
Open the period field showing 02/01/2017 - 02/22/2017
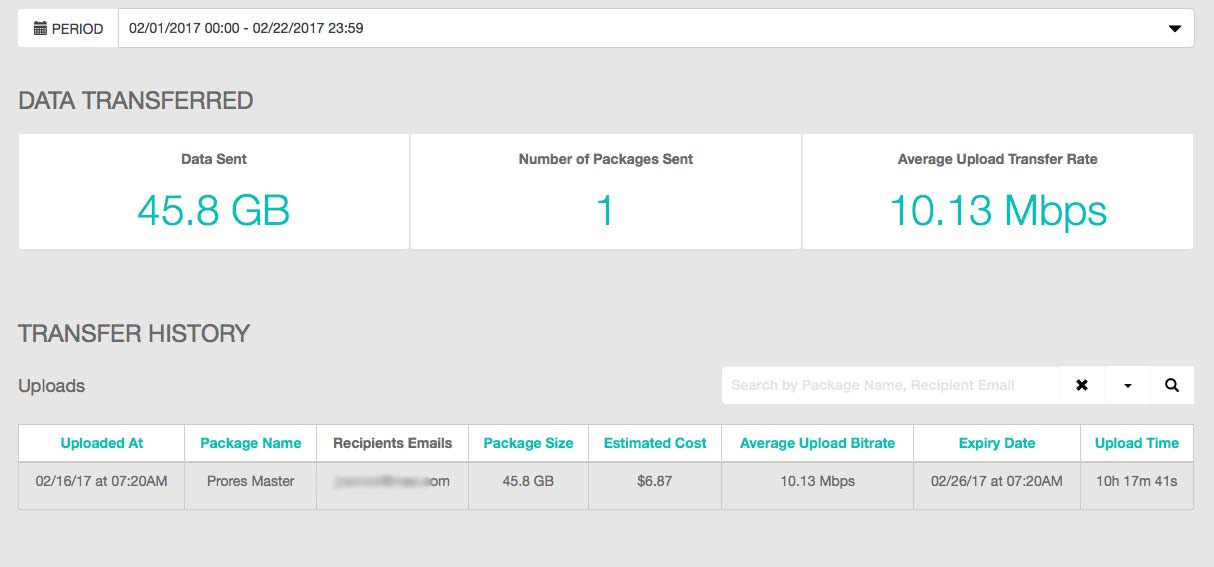point(656,28)
